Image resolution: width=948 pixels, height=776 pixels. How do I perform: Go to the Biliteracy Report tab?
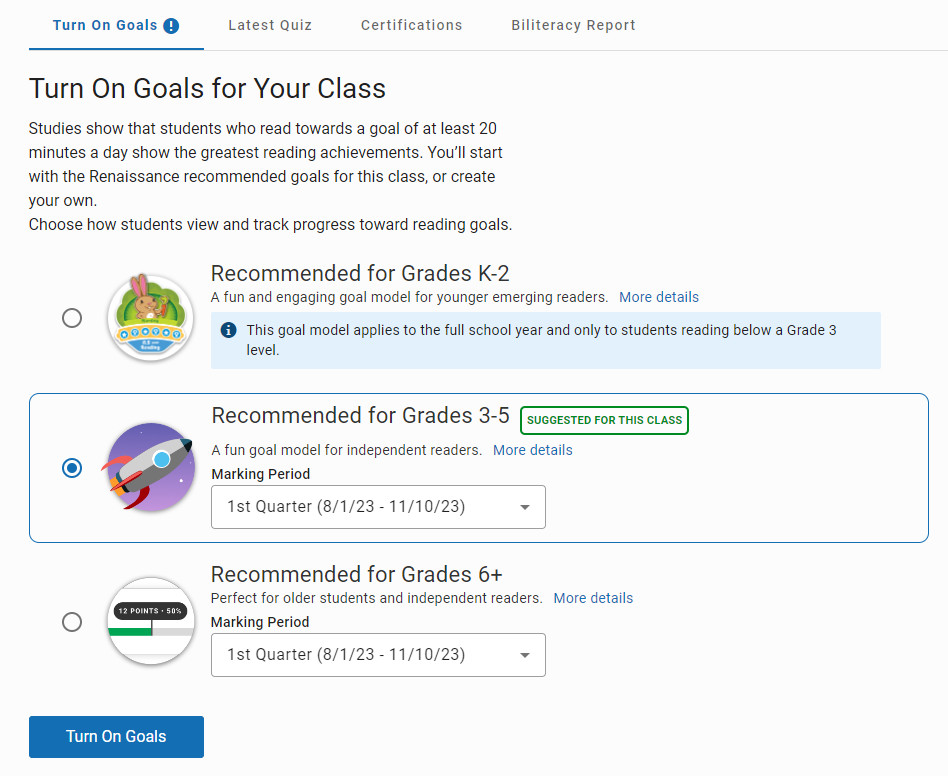(x=574, y=25)
